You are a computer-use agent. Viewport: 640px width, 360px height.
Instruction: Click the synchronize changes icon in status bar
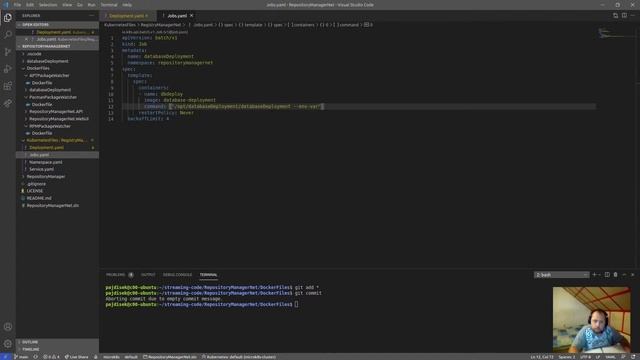point(36,357)
